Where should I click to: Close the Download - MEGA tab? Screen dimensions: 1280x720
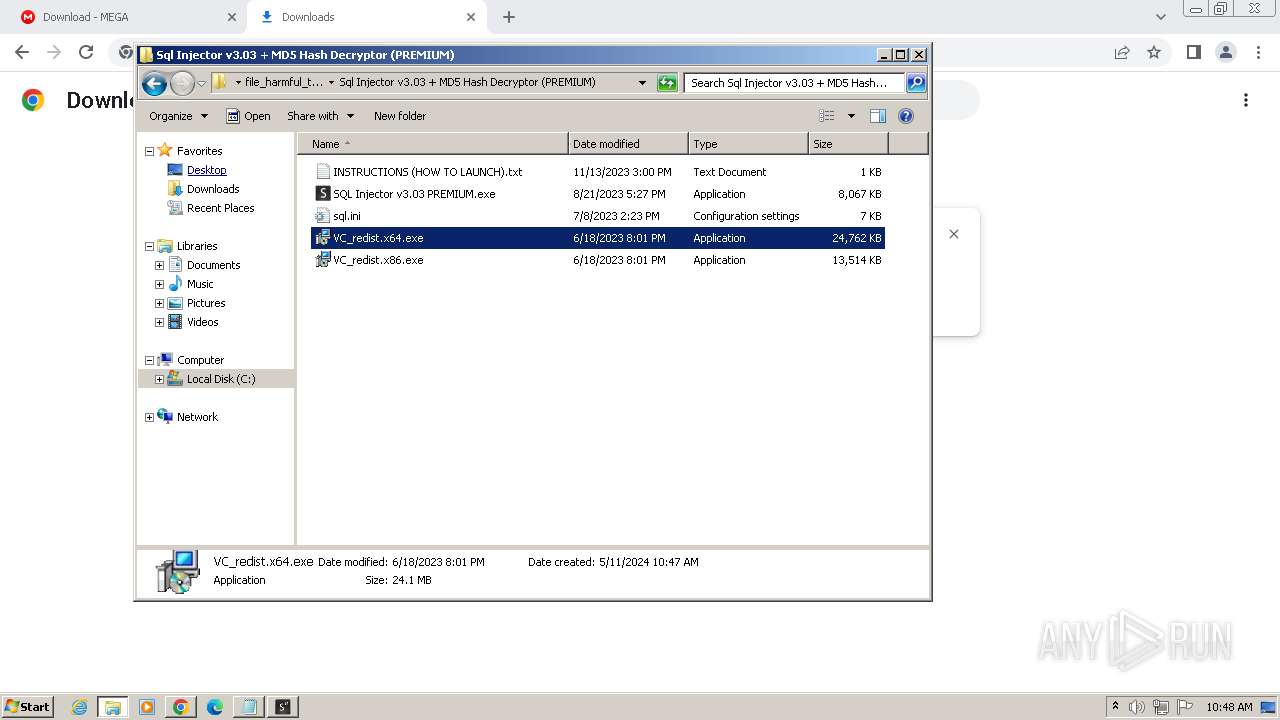coord(232,17)
